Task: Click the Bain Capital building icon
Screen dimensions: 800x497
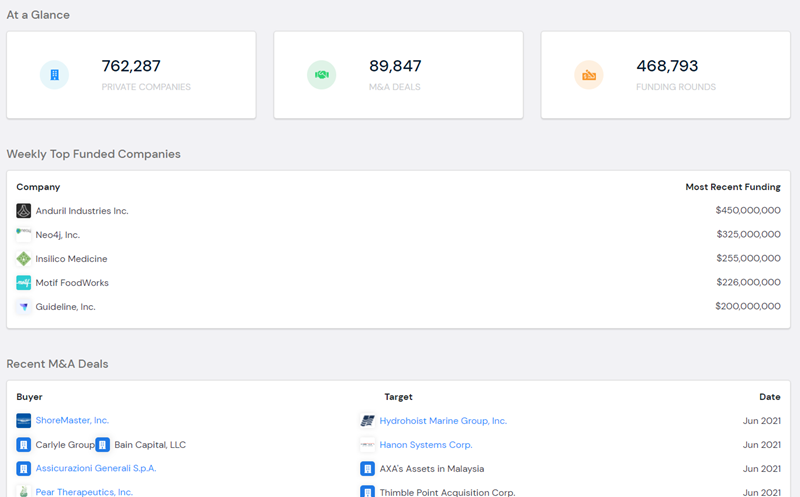Action: pos(103,445)
